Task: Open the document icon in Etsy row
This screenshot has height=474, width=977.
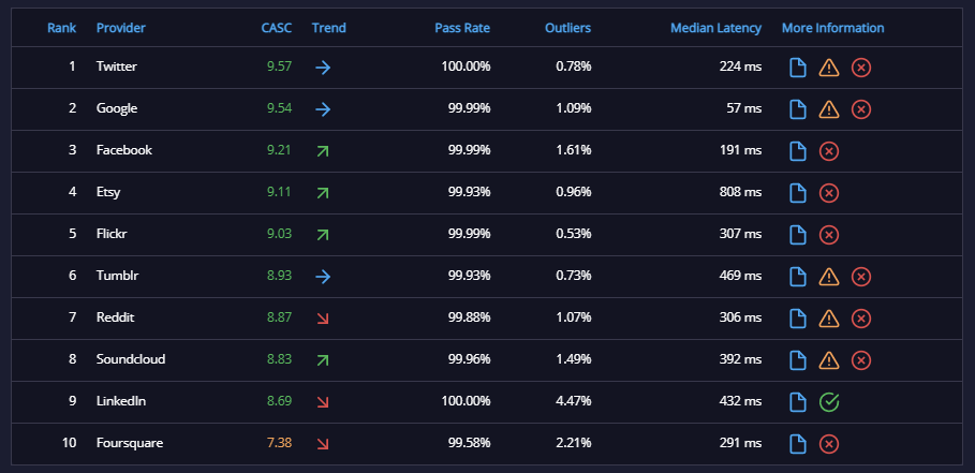Action: click(798, 192)
